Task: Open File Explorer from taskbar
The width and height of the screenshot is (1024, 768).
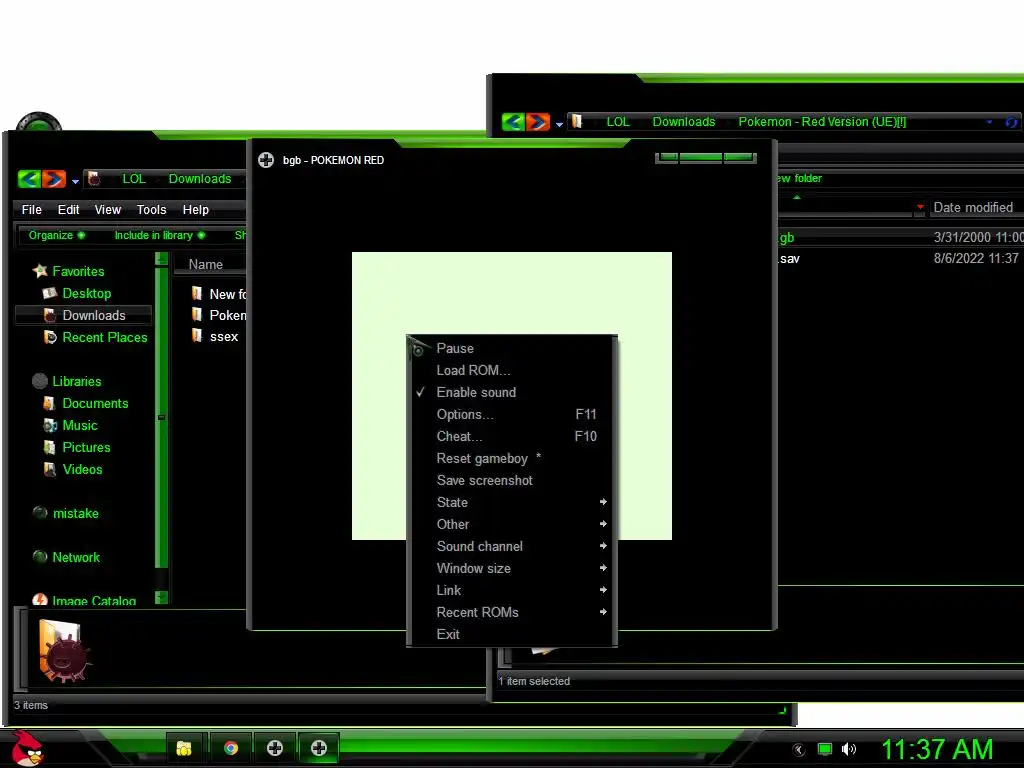Action: 184,748
